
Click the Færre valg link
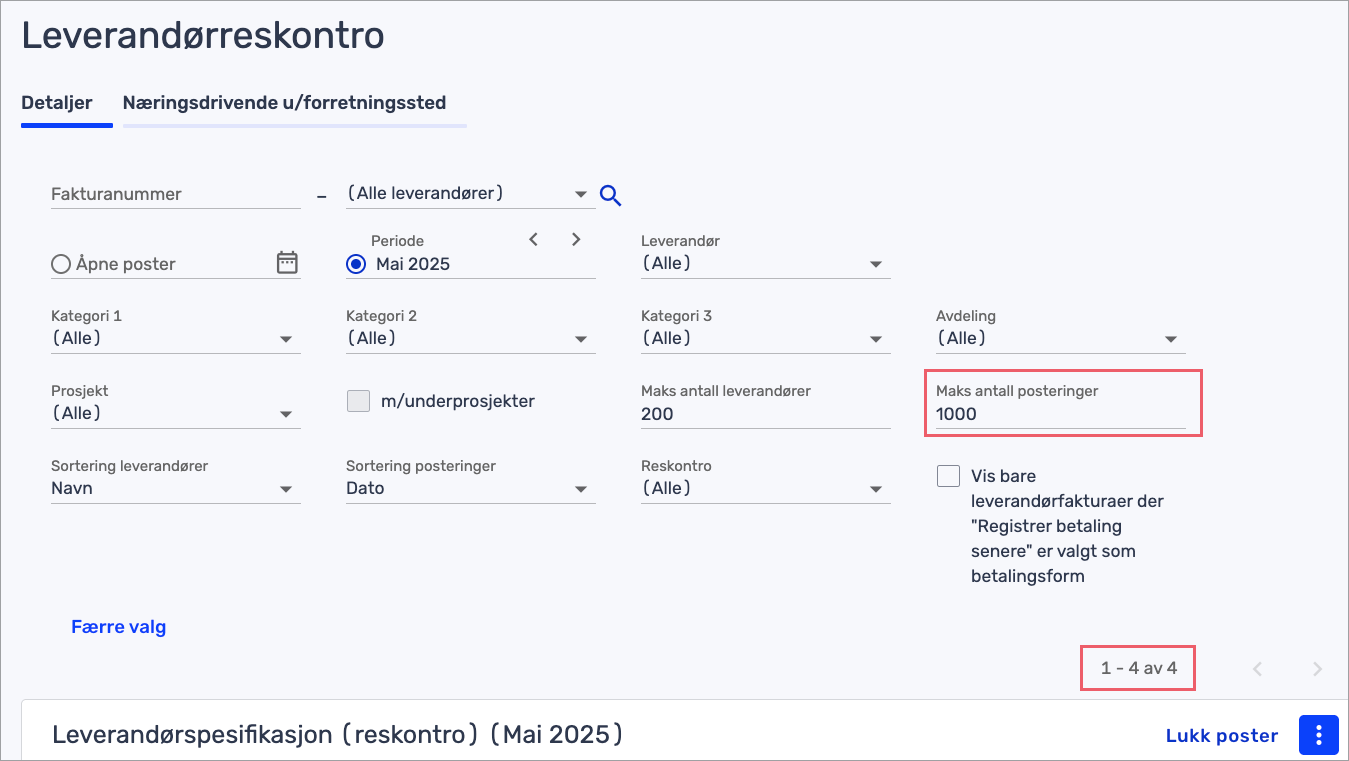point(118,627)
